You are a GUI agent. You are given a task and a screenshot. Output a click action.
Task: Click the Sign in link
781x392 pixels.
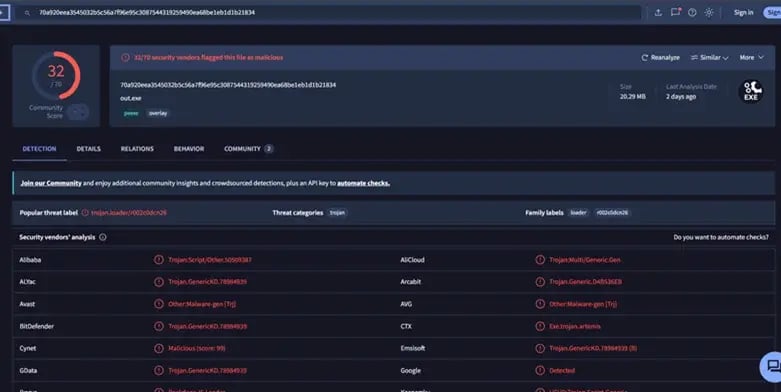[x=743, y=12]
